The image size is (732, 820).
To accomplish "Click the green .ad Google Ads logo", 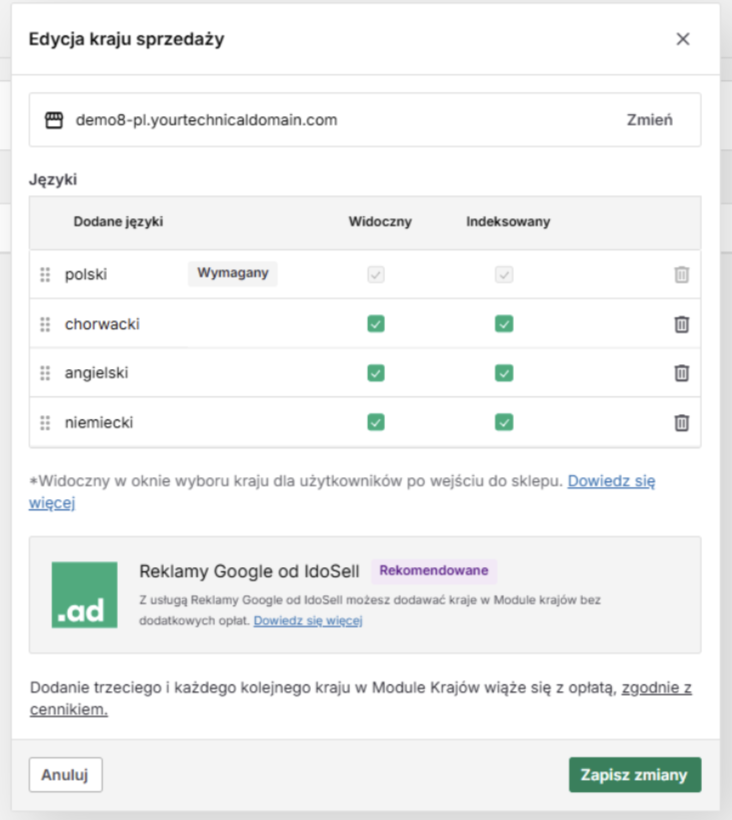I will pyautogui.click(x=84, y=595).
